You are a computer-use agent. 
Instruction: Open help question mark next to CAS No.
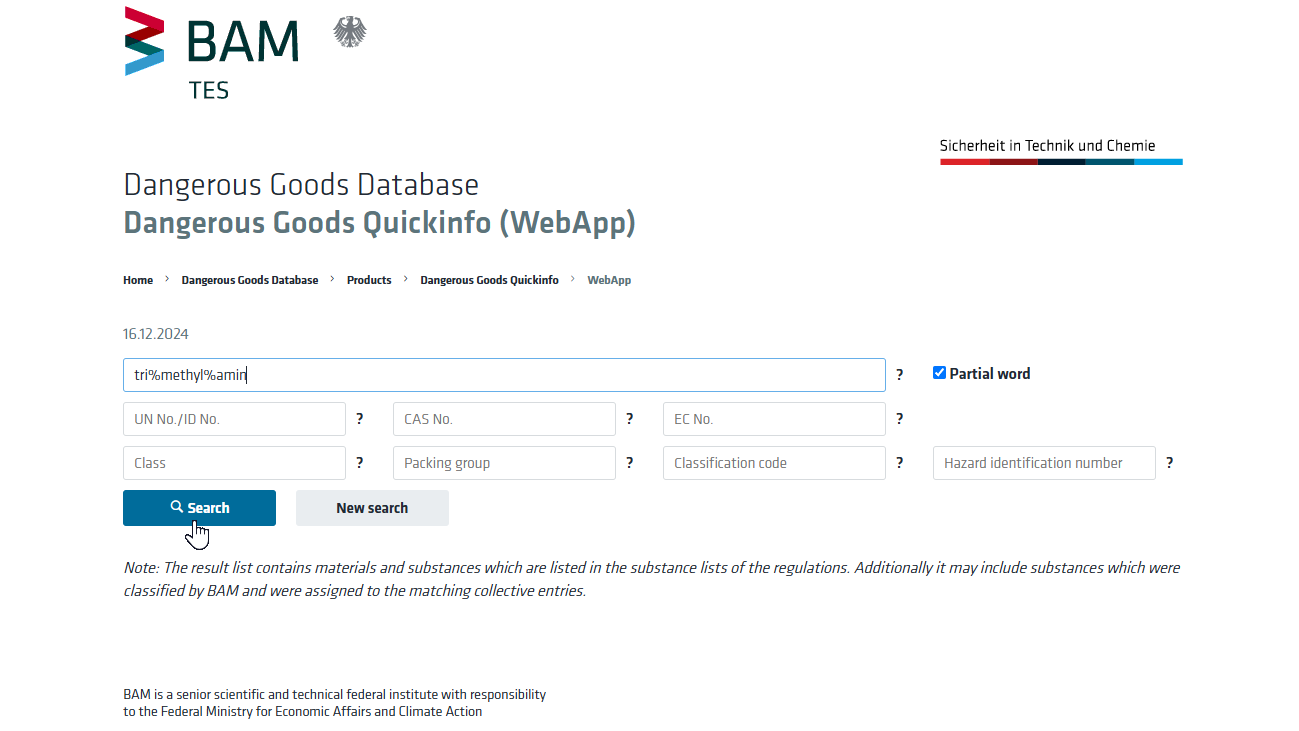click(629, 419)
